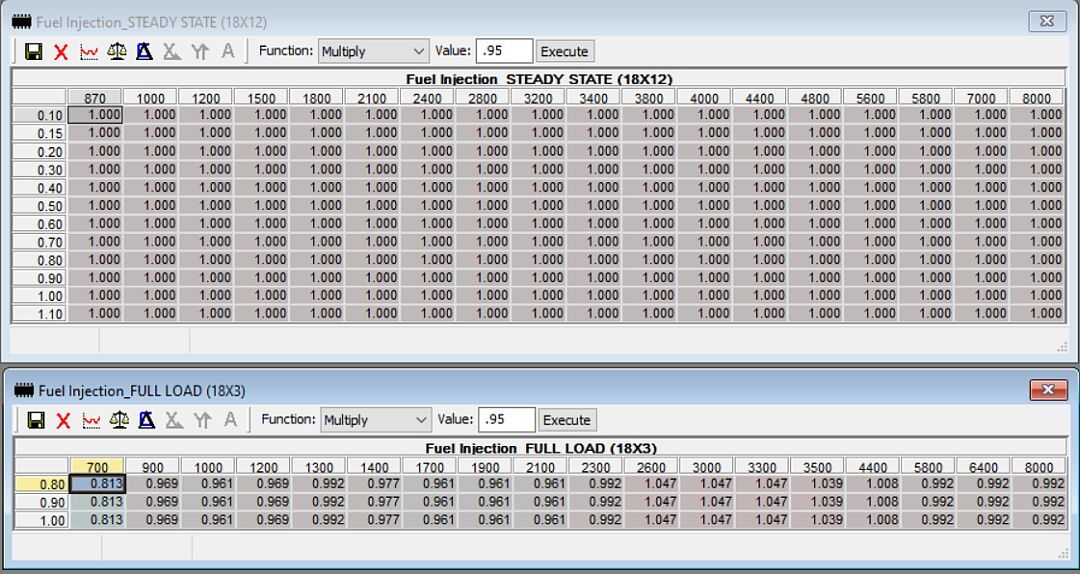
Task: Click the STEADY STATE (18X12) table title bar
Action: click(x=539, y=79)
